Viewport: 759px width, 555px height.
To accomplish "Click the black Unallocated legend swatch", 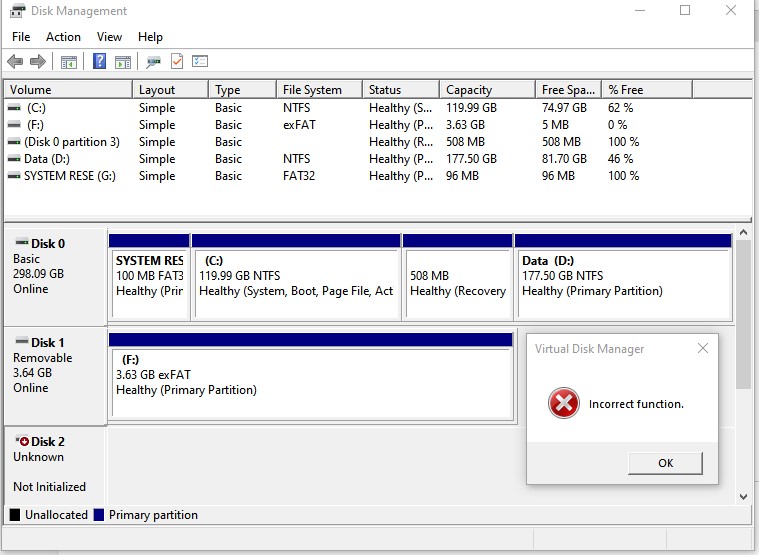I will 15,515.
